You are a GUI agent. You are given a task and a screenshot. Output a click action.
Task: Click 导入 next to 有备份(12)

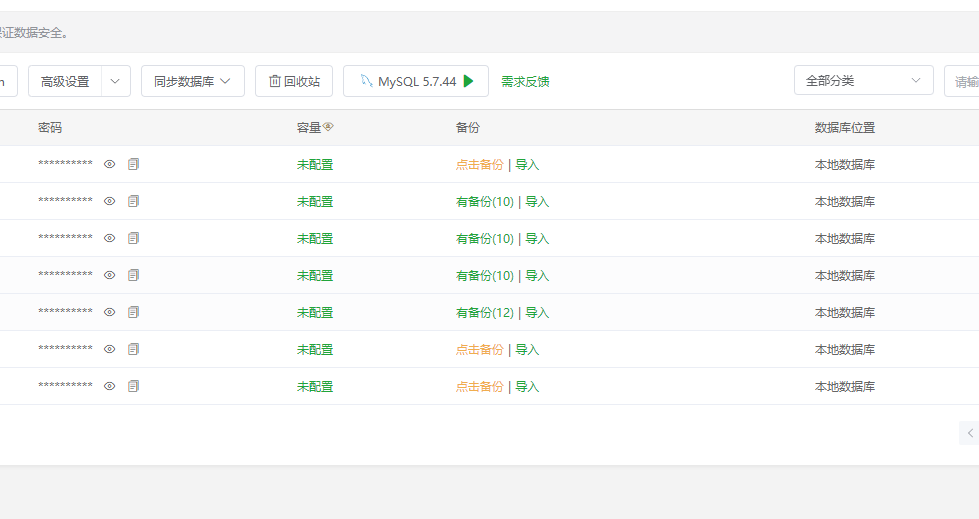pos(537,312)
